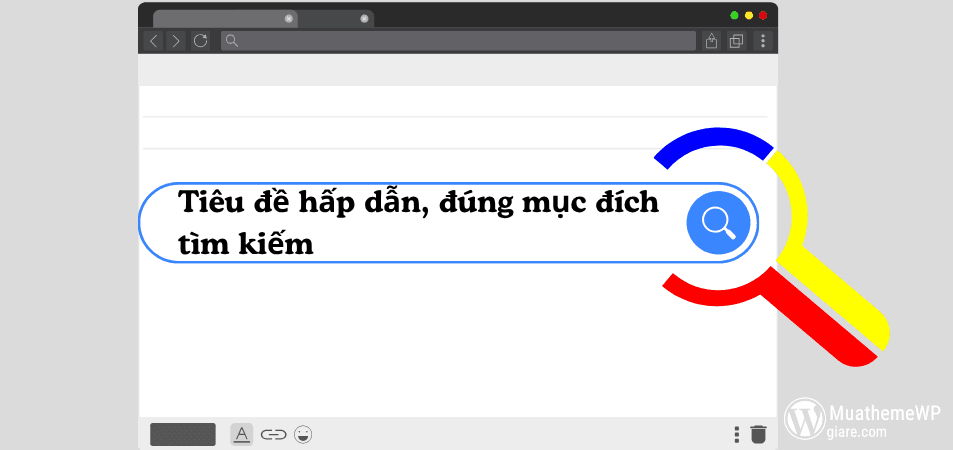Click the browser forward arrow

click(x=176, y=41)
